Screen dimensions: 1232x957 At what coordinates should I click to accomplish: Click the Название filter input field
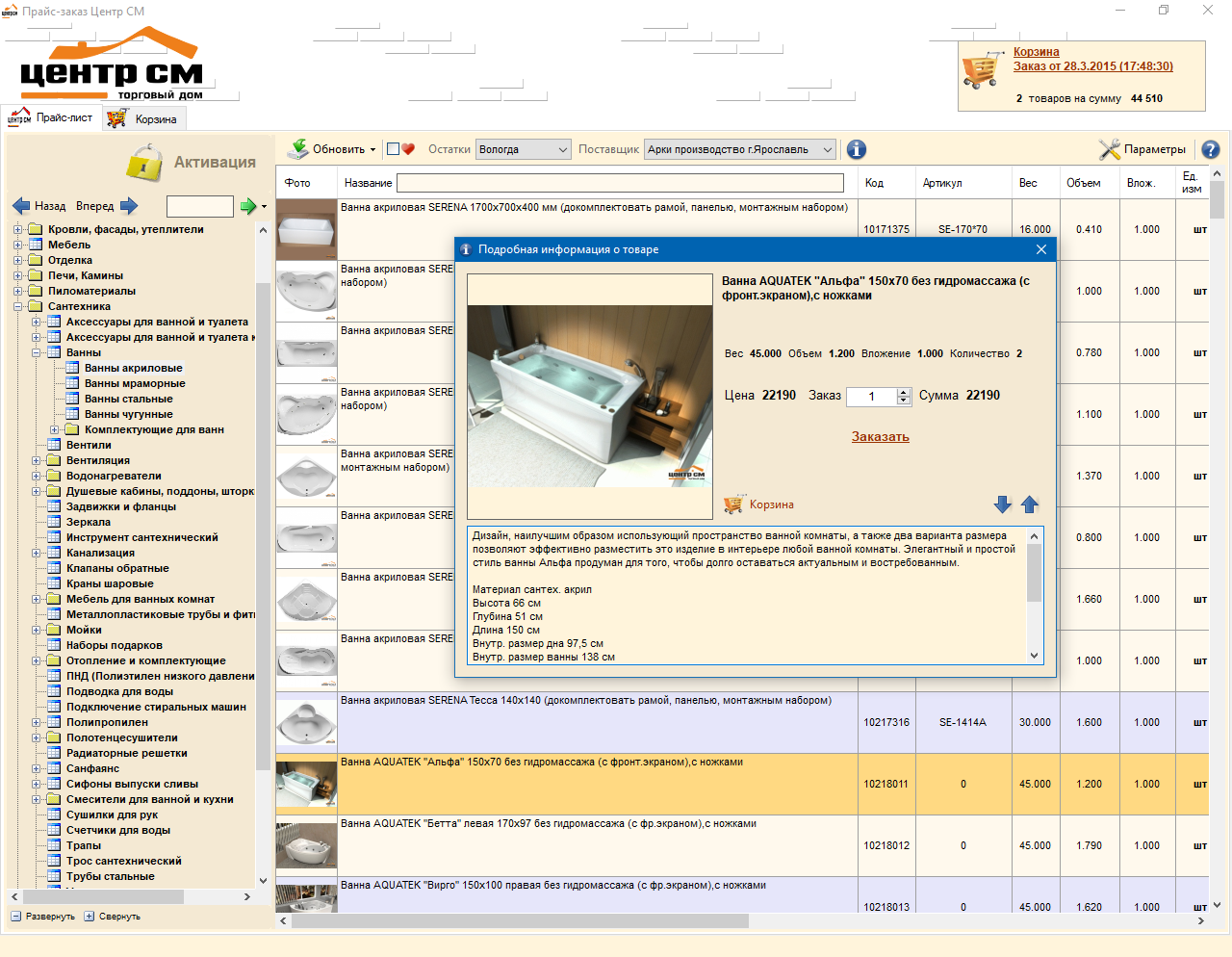(x=620, y=183)
